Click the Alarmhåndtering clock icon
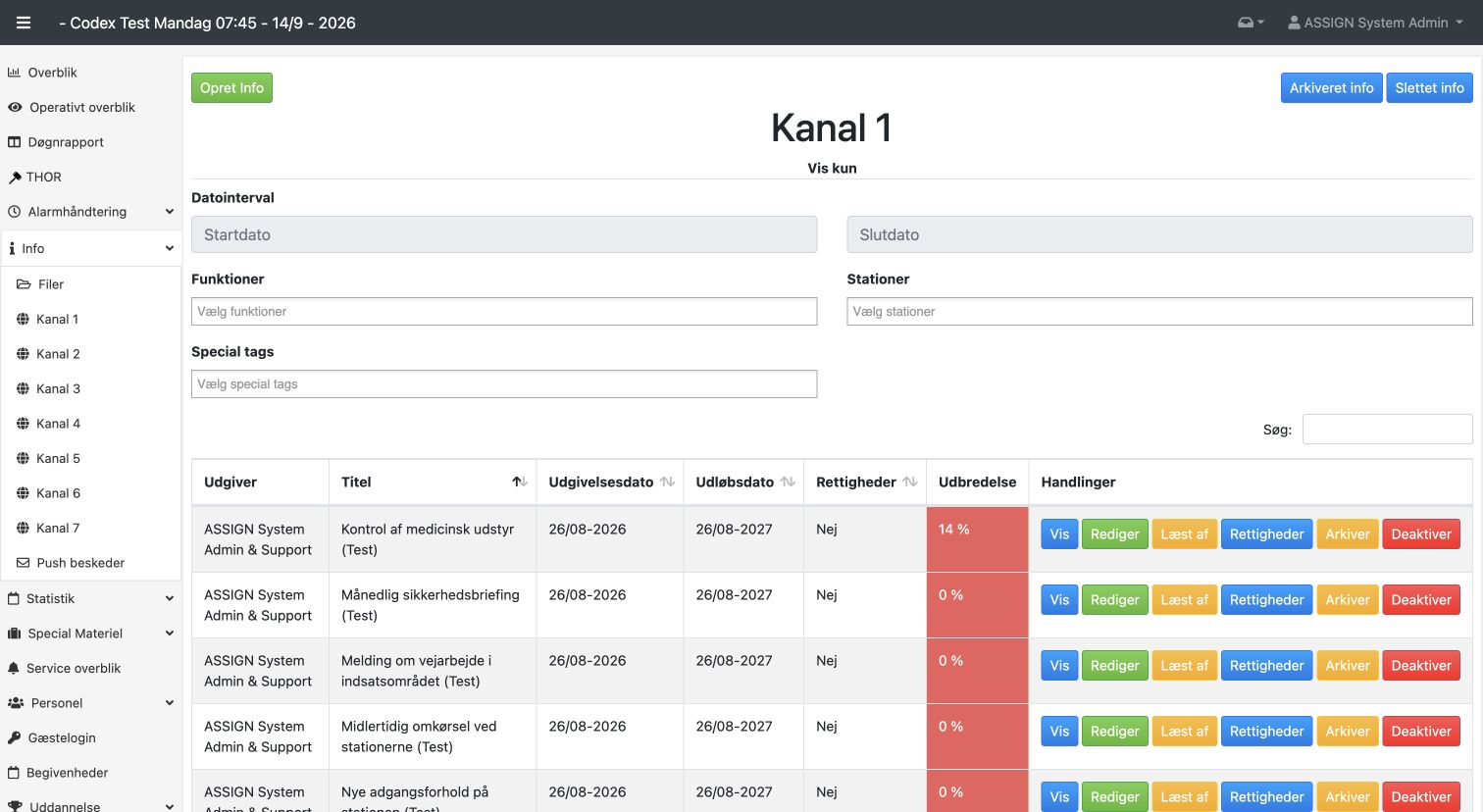 (14, 212)
